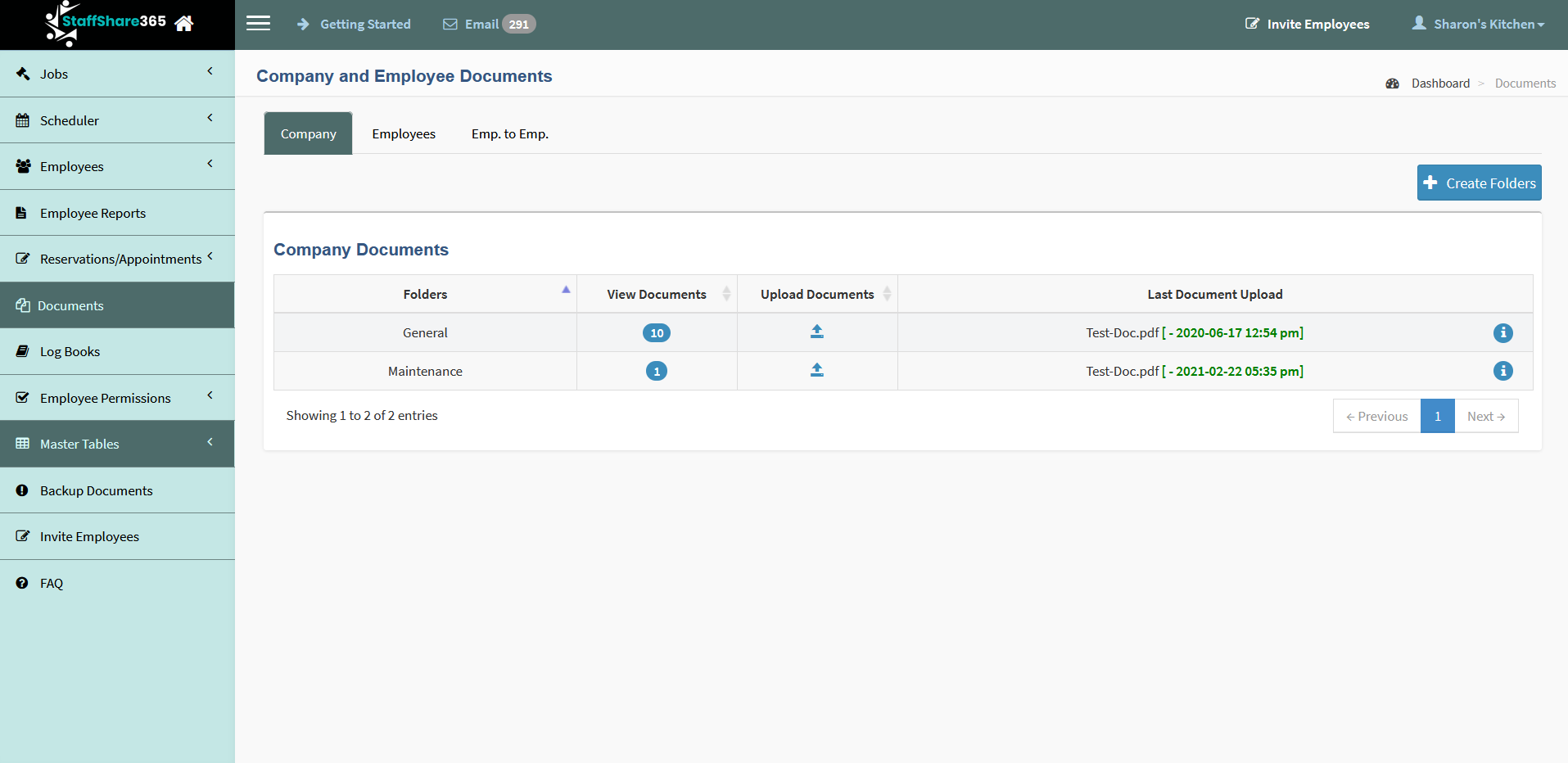This screenshot has width=1568, height=763.
Task: Click the home icon beside the StaffShare365 logo
Action: tap(184, 24)
